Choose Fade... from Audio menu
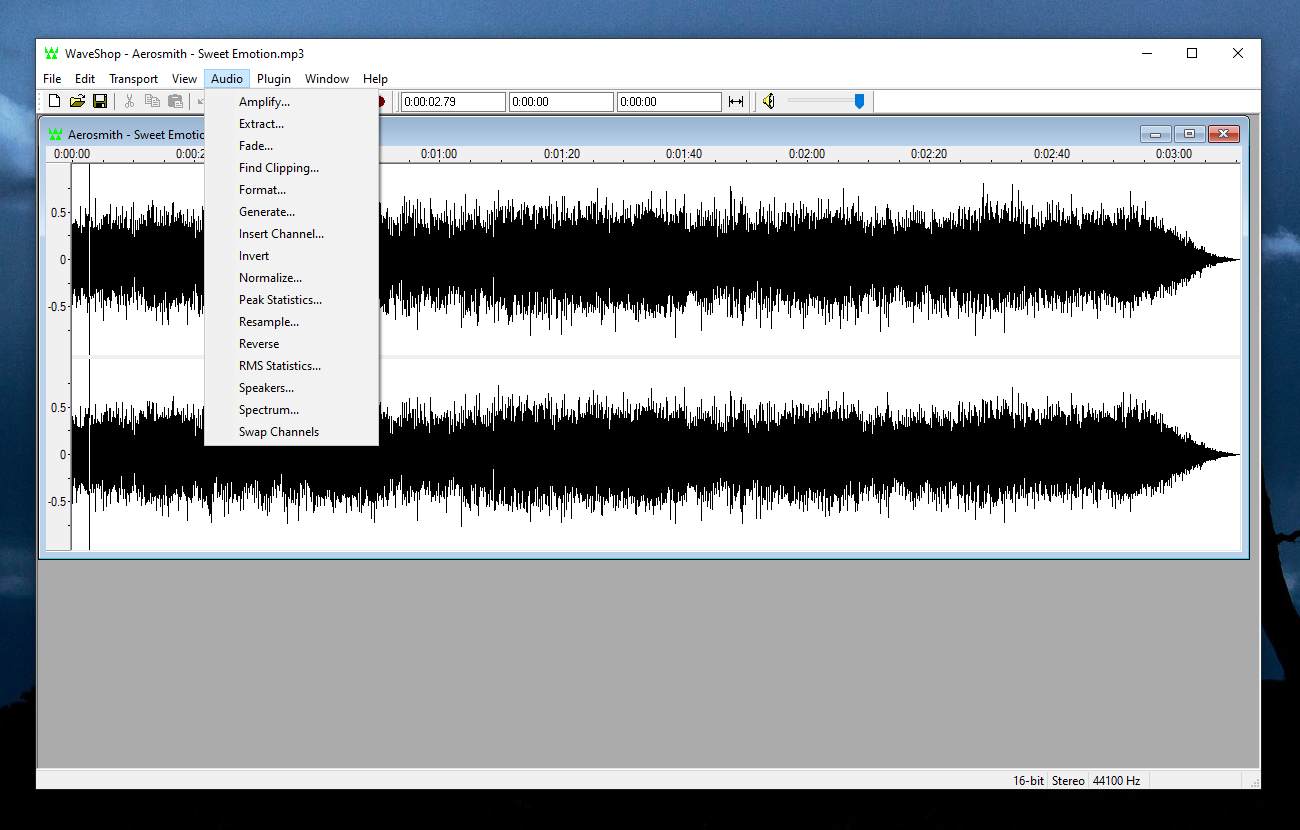Image resolution: width=1300 pixels, height=830 pixels. point(291,146)
